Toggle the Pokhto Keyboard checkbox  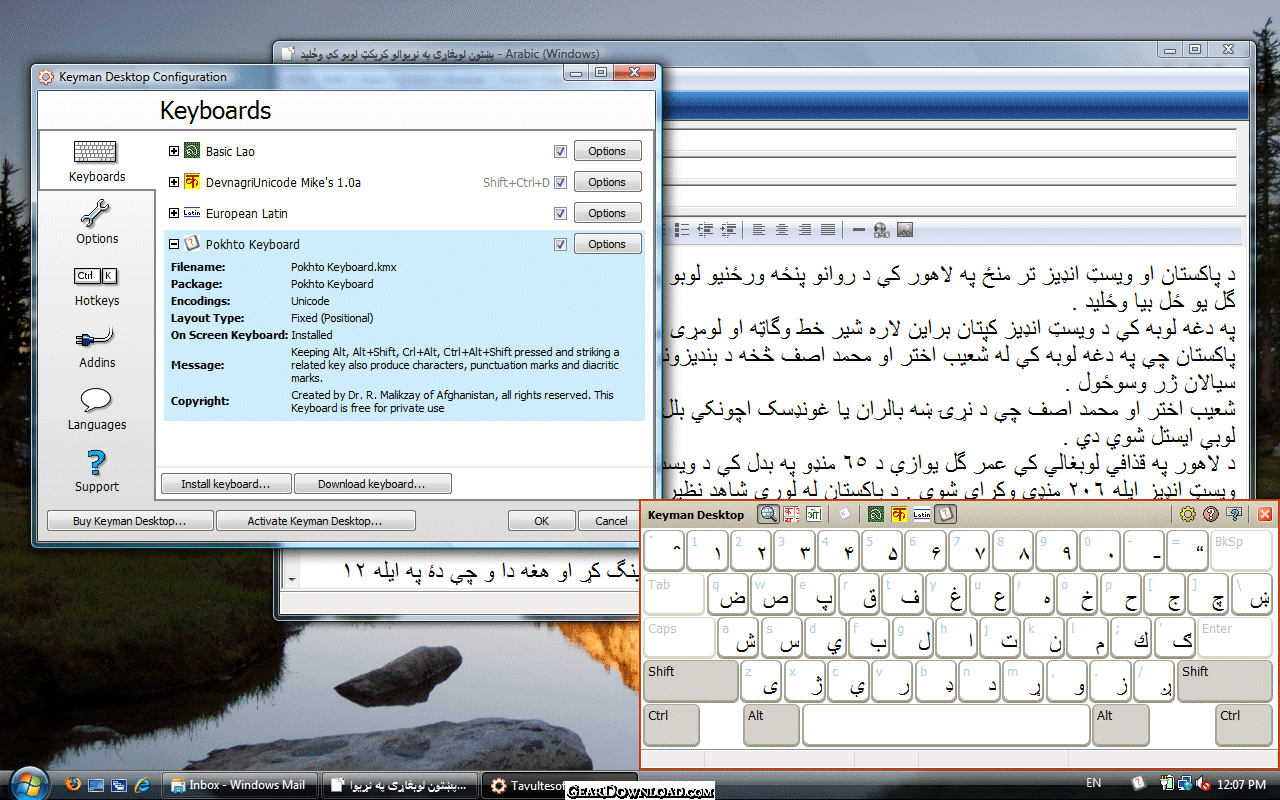pyautogui.click(x=560, y=244)
